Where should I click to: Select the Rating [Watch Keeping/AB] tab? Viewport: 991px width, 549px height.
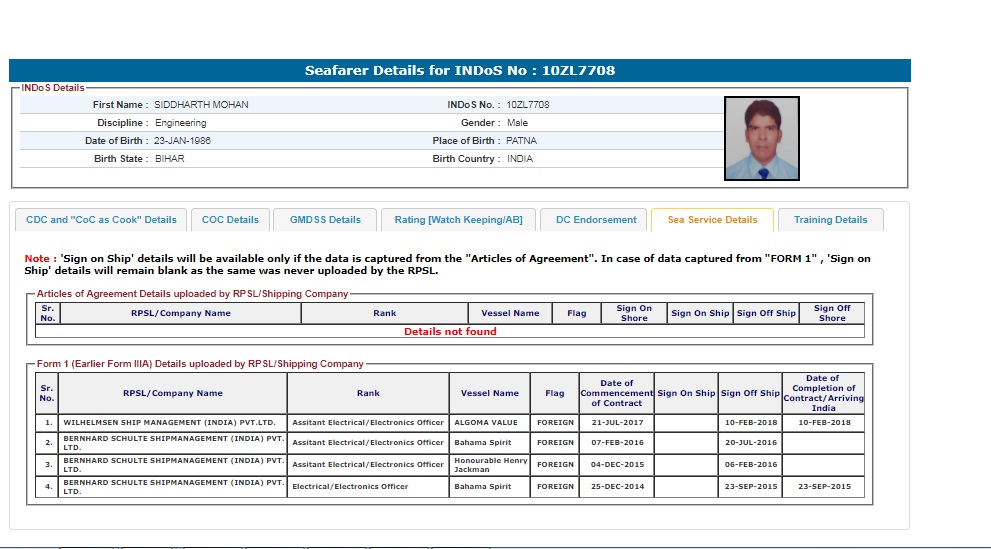pyautogui.click(x=458, y=220)
